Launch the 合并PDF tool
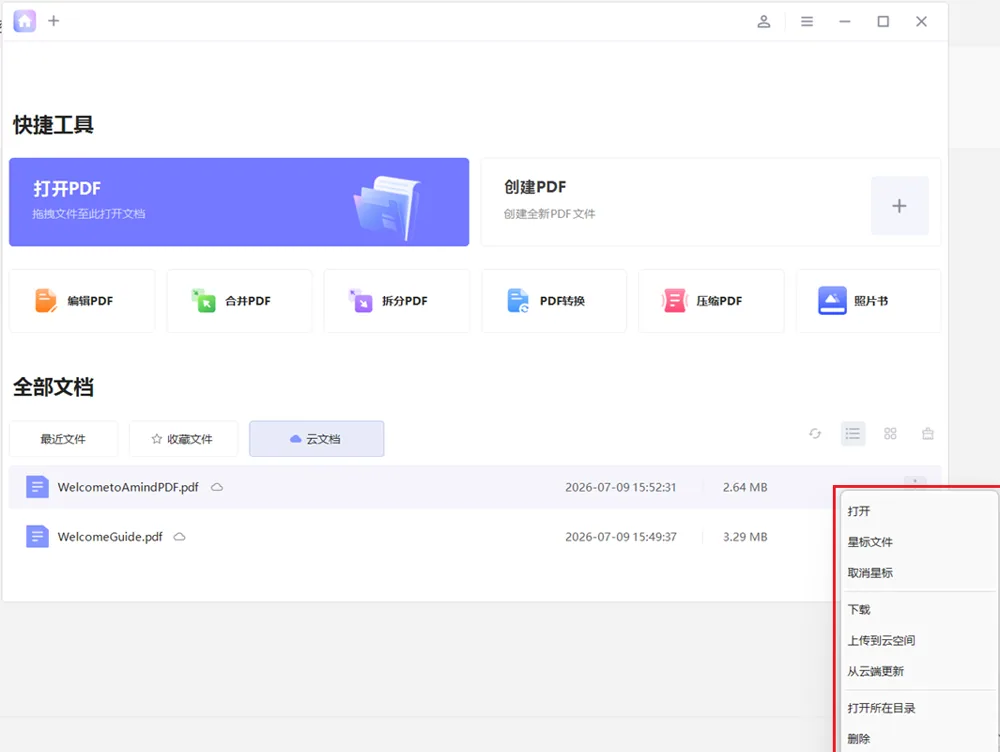 pos(240,301)
